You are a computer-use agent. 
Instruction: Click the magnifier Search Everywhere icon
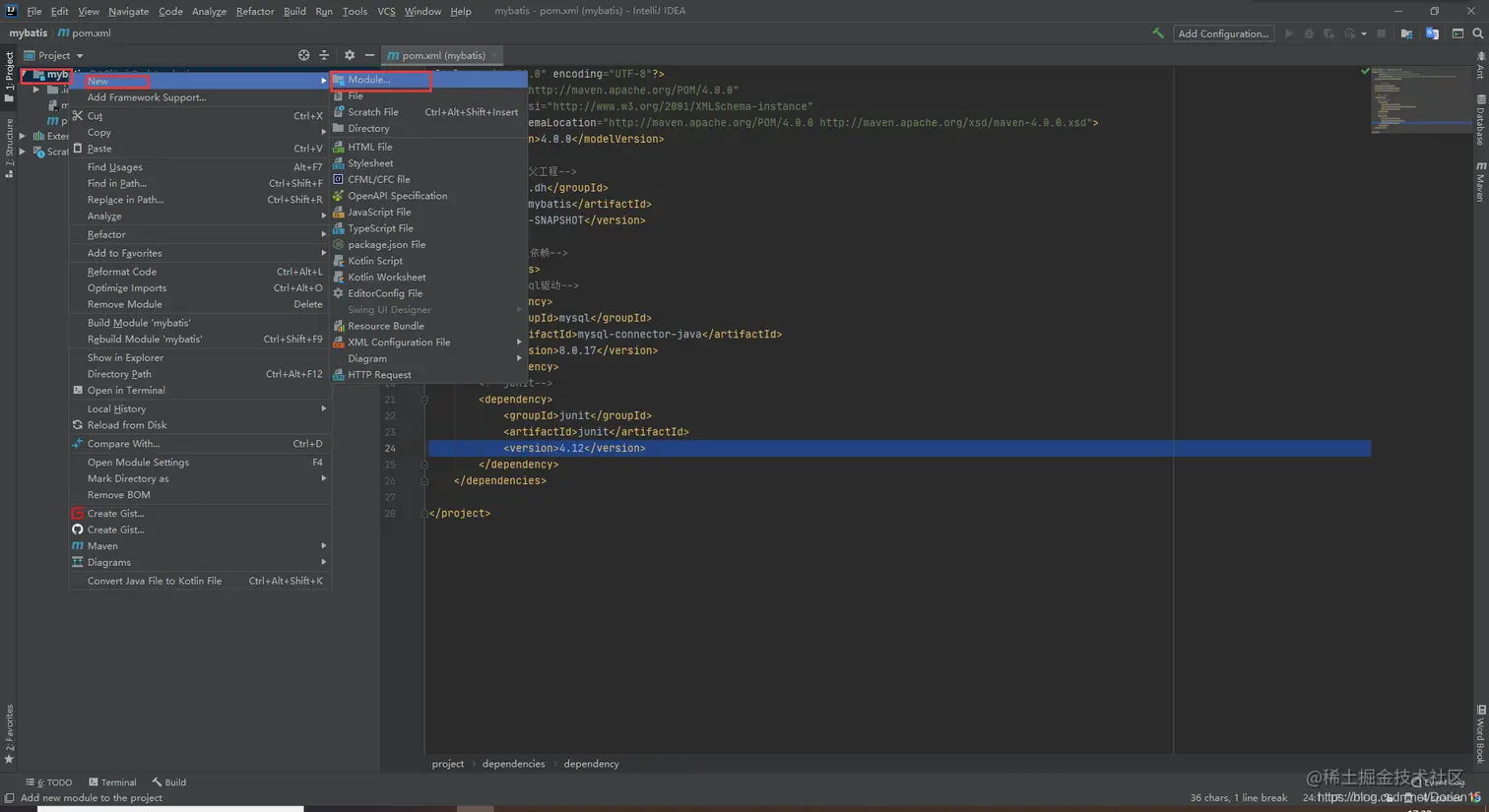pyautogui.click(x=1477, y=33)
